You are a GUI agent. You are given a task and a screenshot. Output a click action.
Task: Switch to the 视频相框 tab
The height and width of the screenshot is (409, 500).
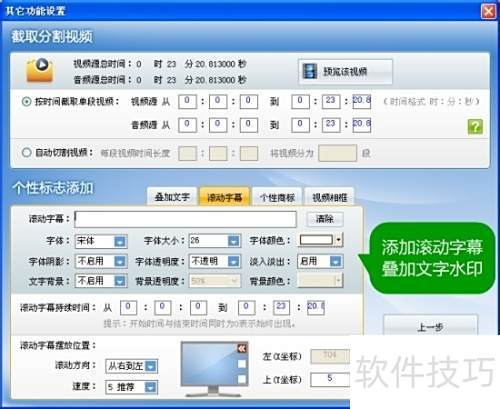click(329, 197)
